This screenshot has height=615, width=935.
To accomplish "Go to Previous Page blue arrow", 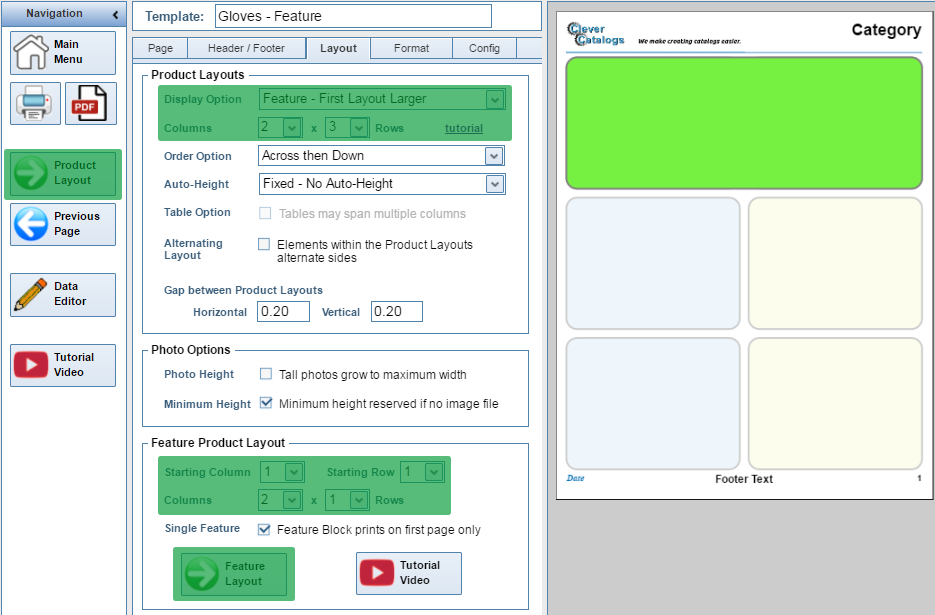I will coord(32,224).
